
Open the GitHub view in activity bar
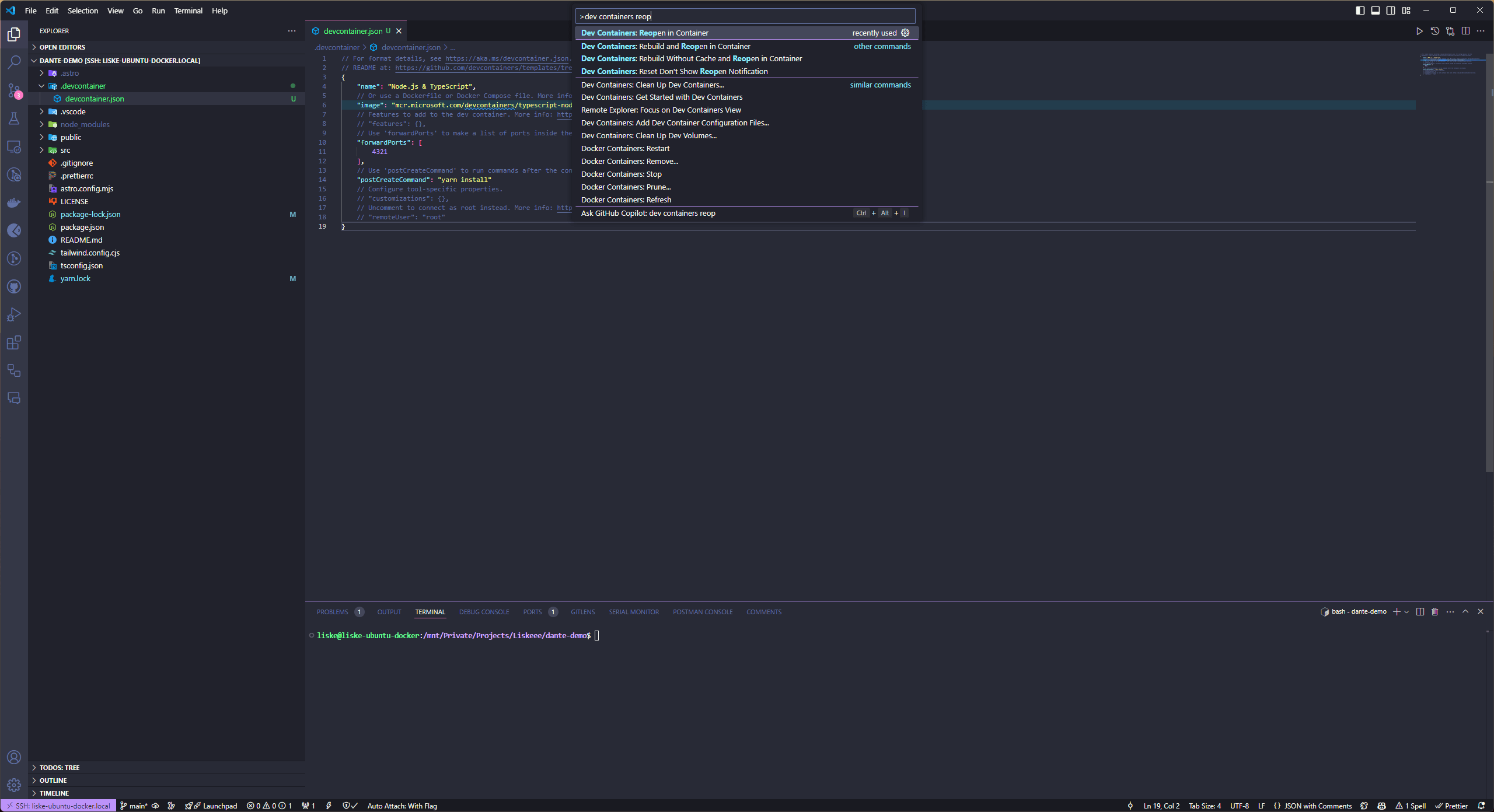click(x=14, y=286)
